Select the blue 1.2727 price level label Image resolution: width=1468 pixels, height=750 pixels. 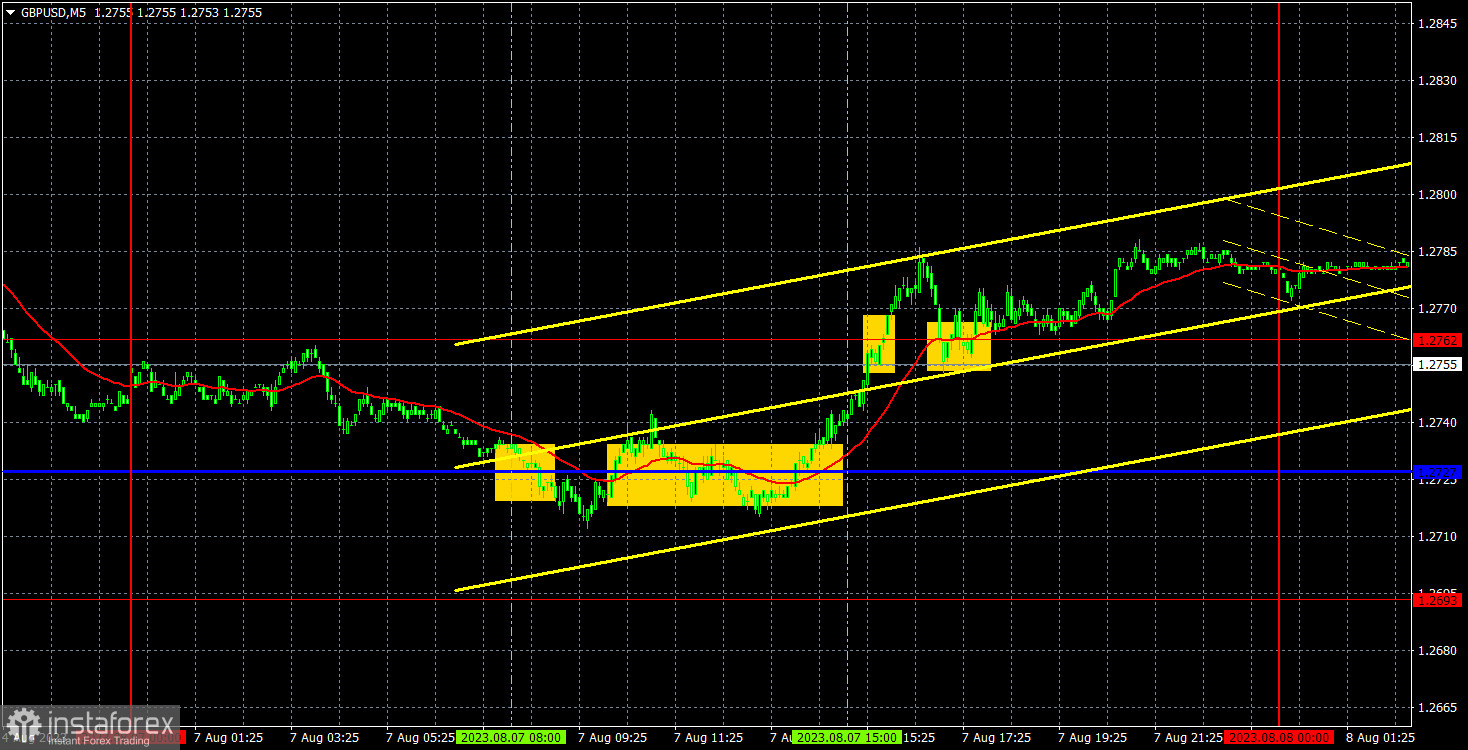click(x=1439, y=471)
